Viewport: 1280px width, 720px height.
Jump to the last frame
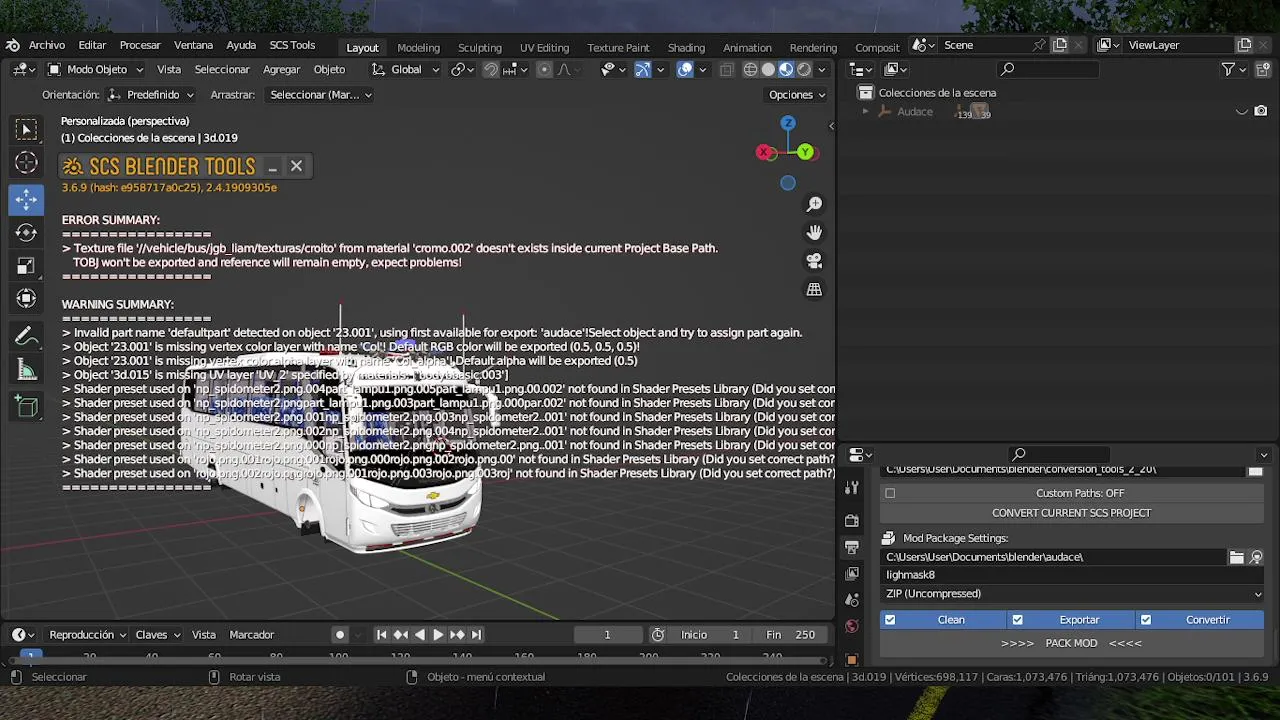[x=476, y=635]
